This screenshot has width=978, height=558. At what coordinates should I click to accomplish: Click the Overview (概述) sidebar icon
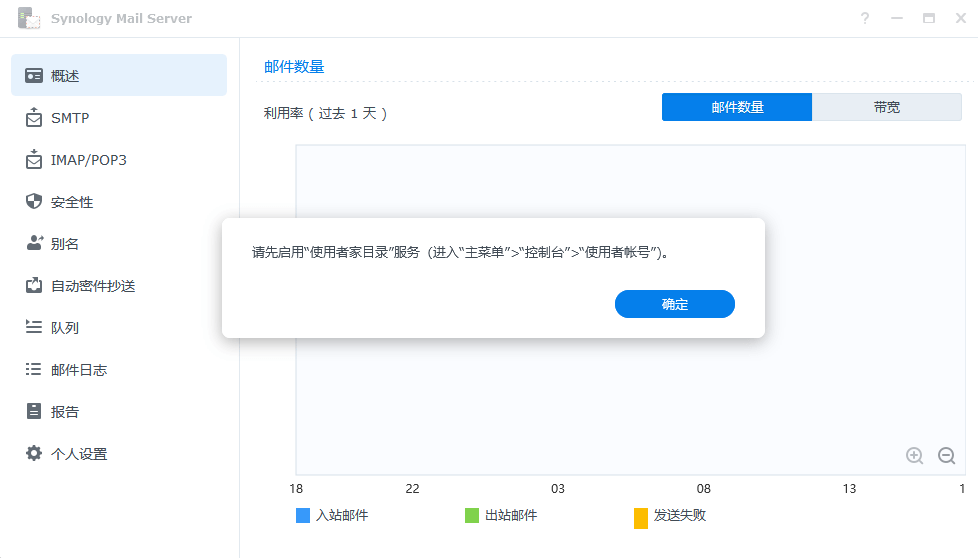click(34, 76)
